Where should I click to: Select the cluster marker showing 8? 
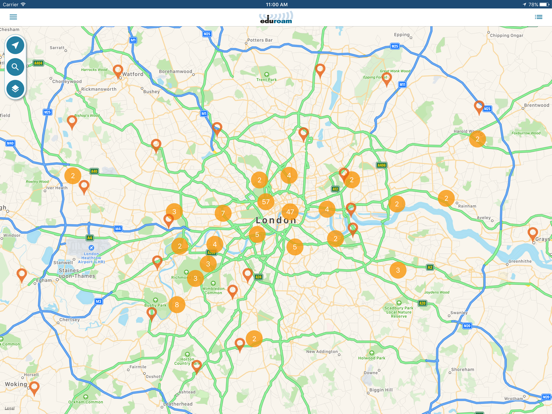tap(177, 305)
